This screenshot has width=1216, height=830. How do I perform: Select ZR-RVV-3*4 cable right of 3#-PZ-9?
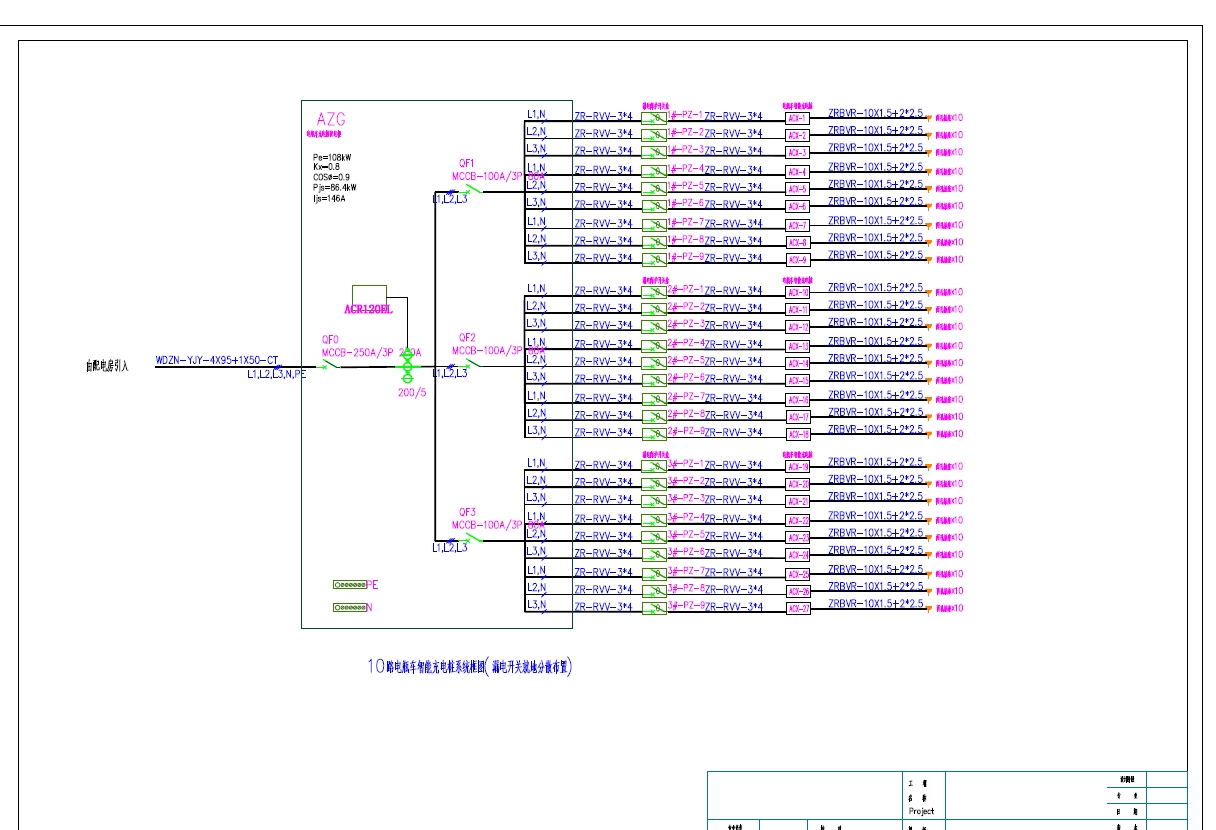733,606
